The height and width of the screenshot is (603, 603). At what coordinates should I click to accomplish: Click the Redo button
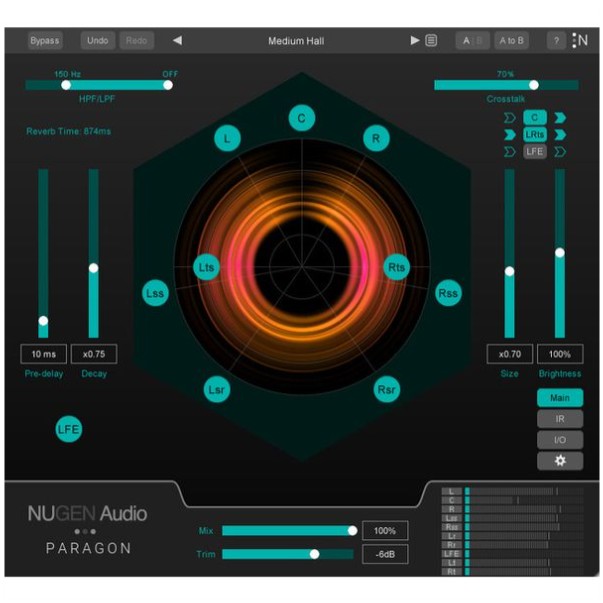coord(137,40)
